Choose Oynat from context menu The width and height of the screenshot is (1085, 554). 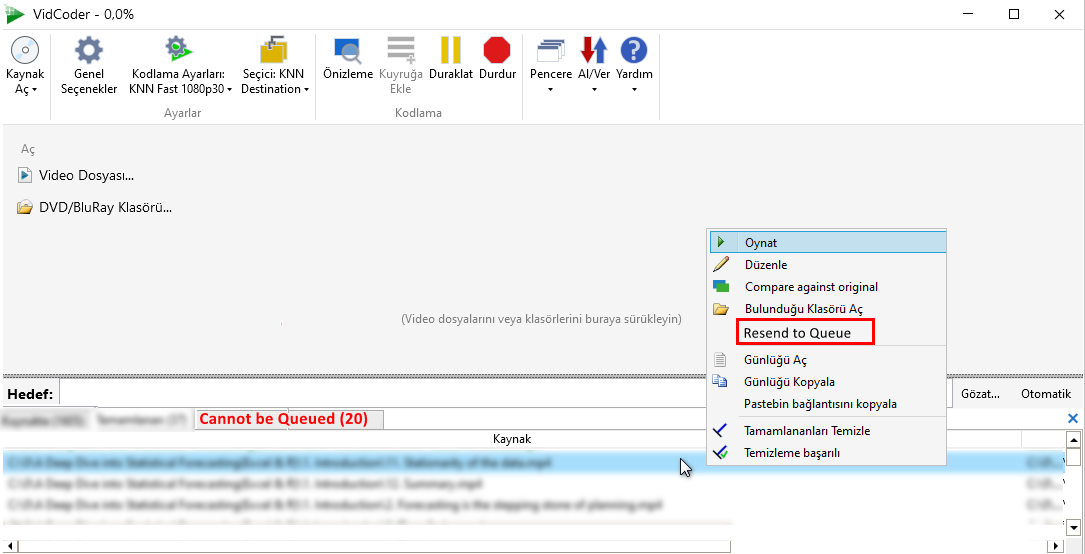(x=828, y=243)
